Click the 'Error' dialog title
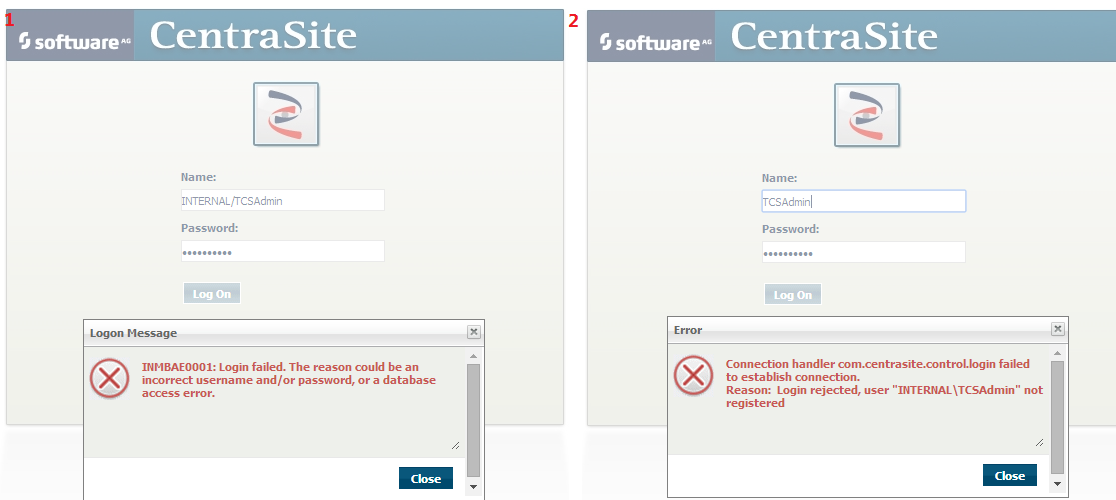 688,330
